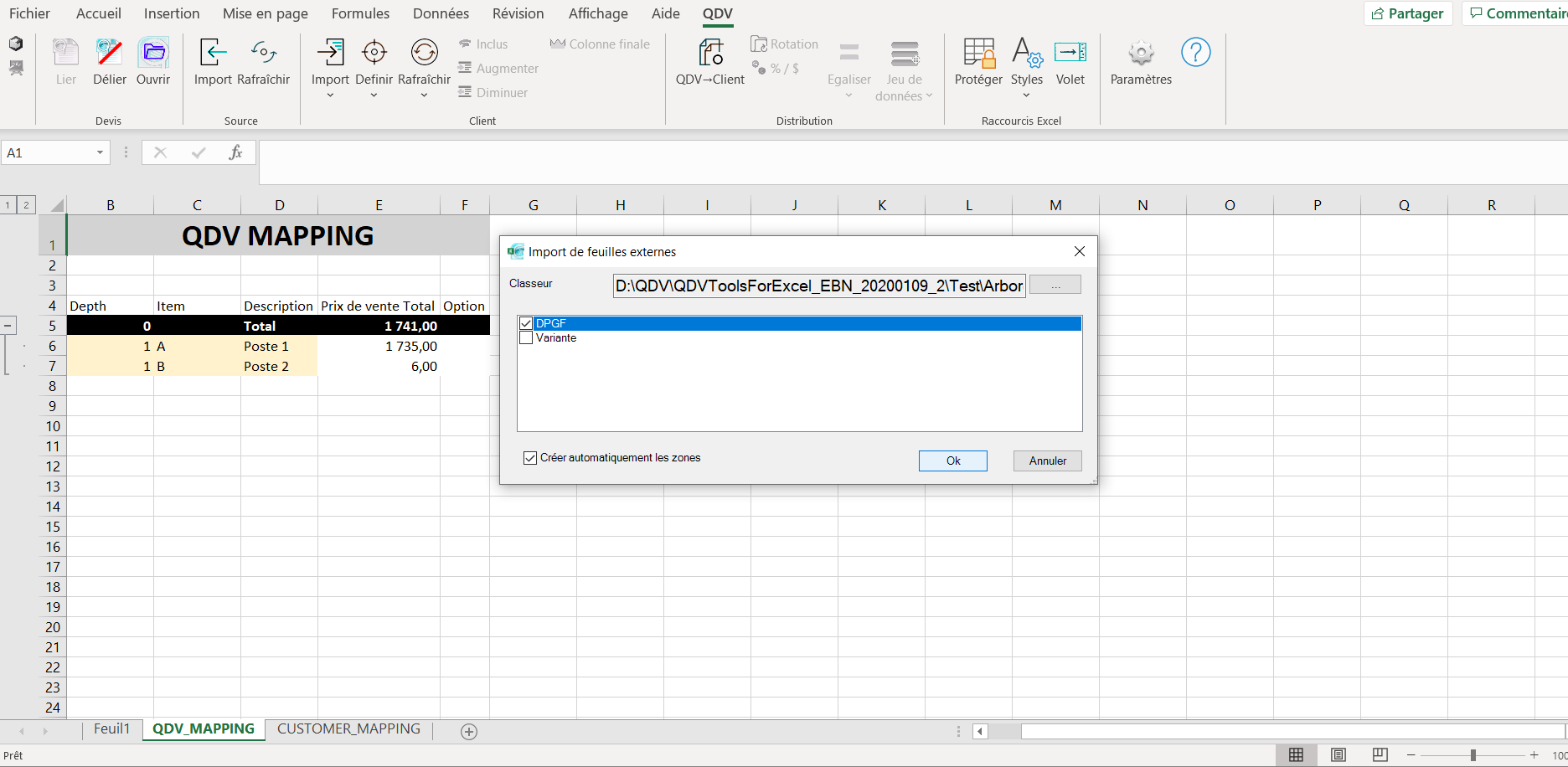
Task: Click the Egaliser icon
Action: pyautogui.click(x=849, y=53)
